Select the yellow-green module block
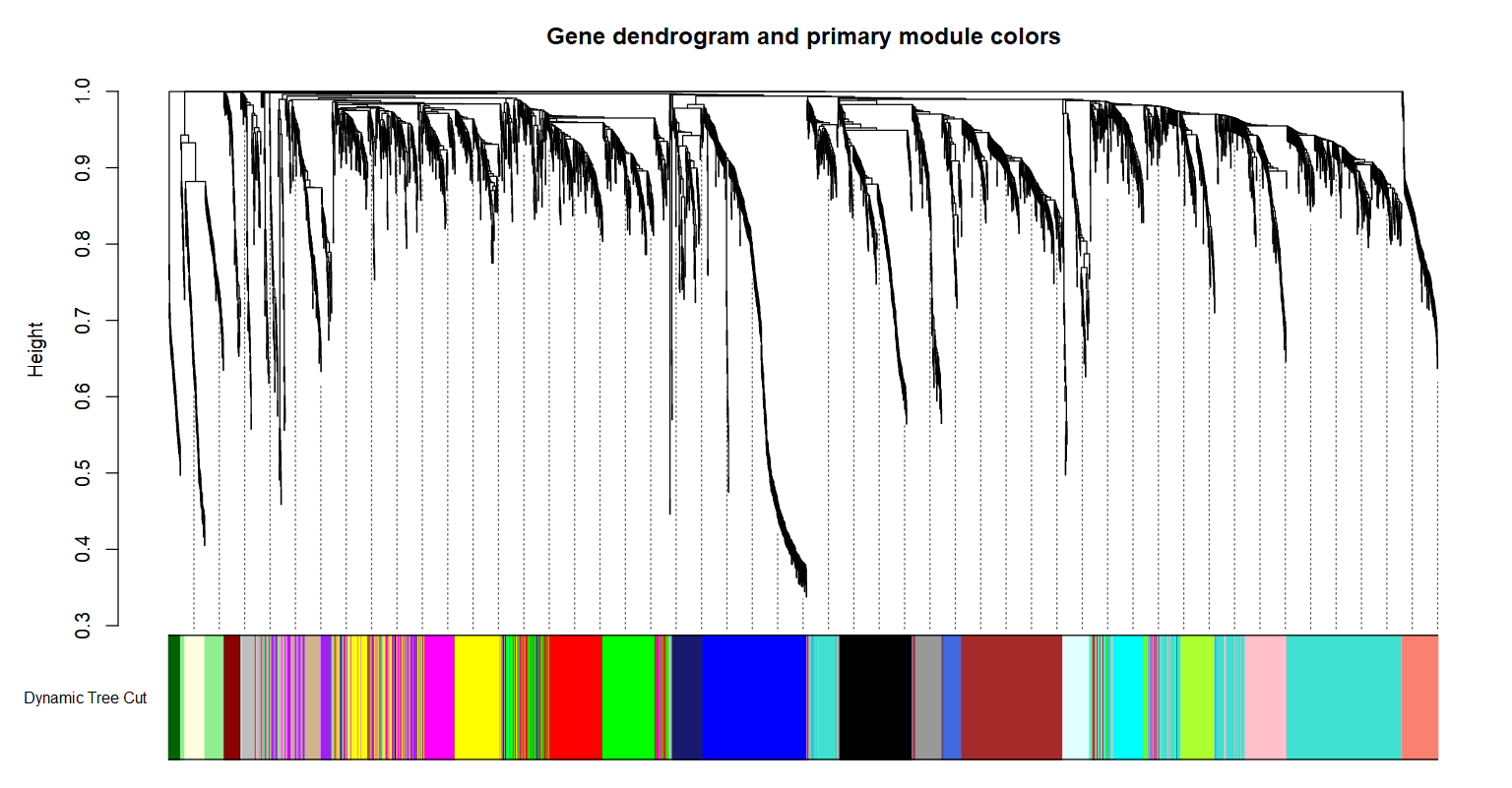Image resolution: width=1512 pixels, height=788 pixels. (1197, 697)
